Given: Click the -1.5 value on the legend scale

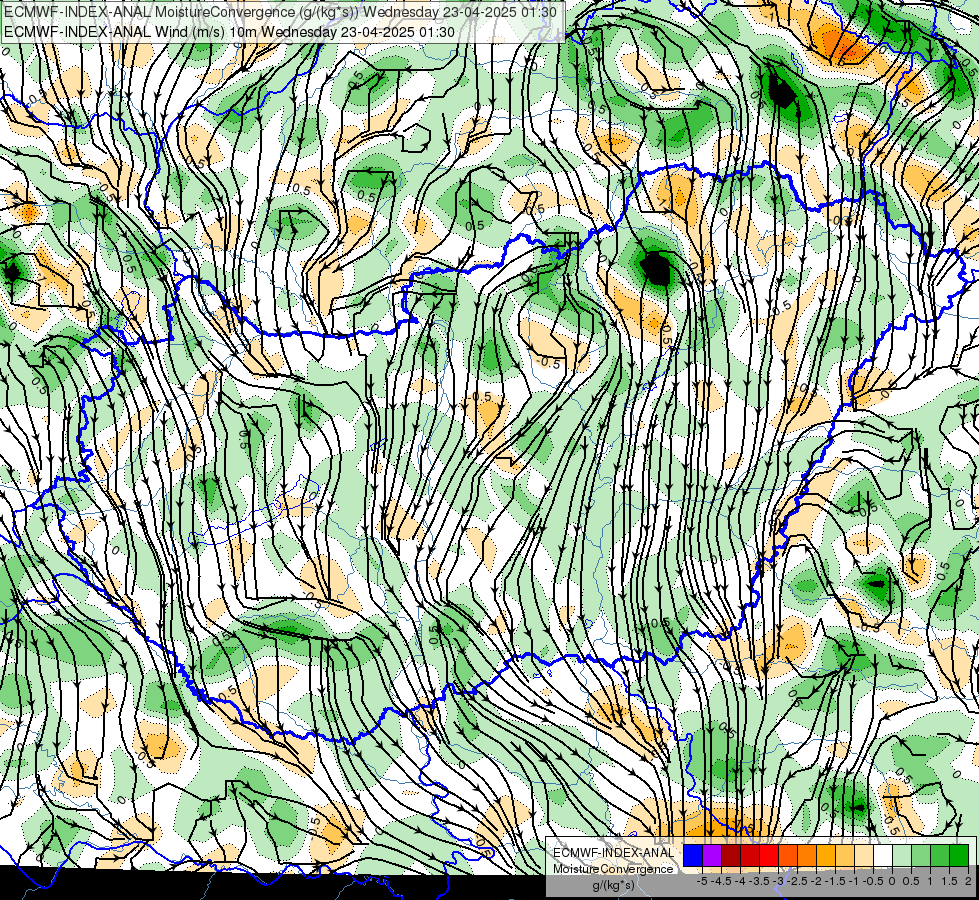Looking at the screenshot, I should point(835,881).
